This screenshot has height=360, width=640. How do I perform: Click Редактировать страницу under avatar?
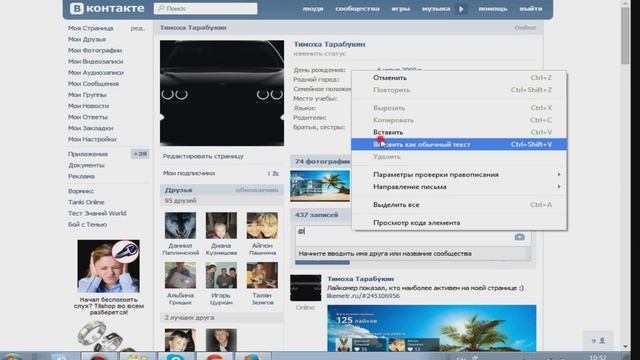[x=203, y=156]
